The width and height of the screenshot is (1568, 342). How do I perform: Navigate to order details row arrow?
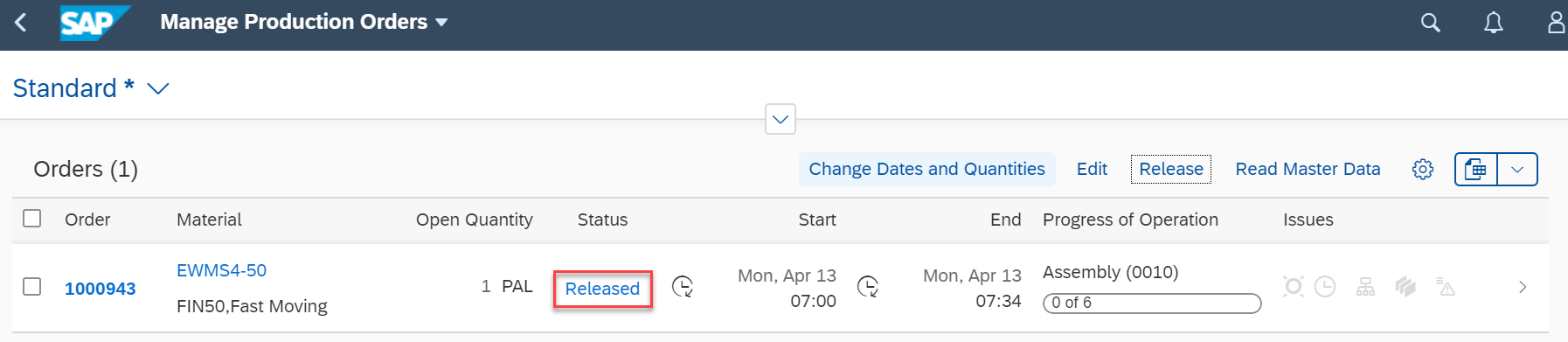1523,287
